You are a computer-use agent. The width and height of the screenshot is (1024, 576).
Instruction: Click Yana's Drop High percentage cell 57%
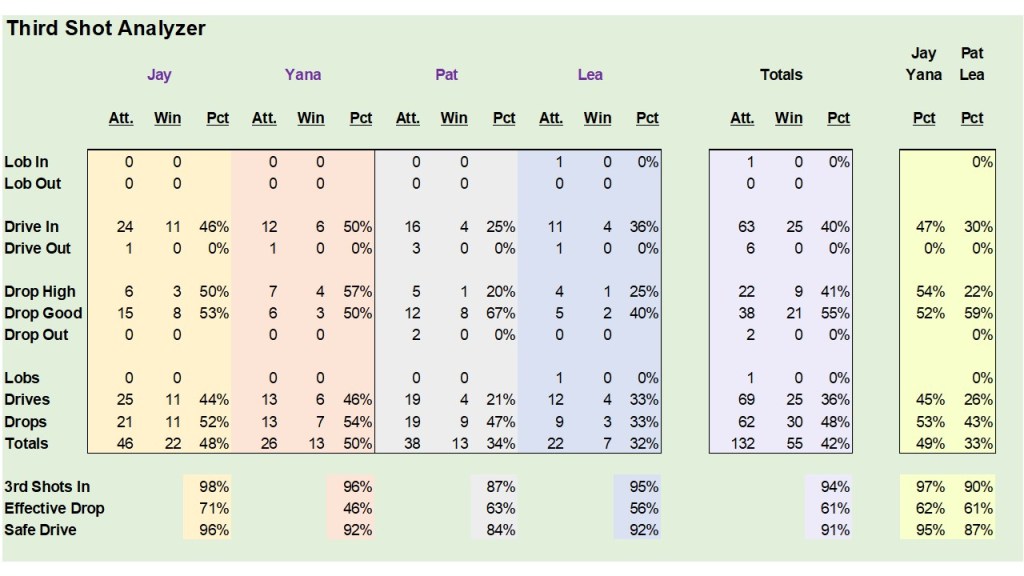359,292
